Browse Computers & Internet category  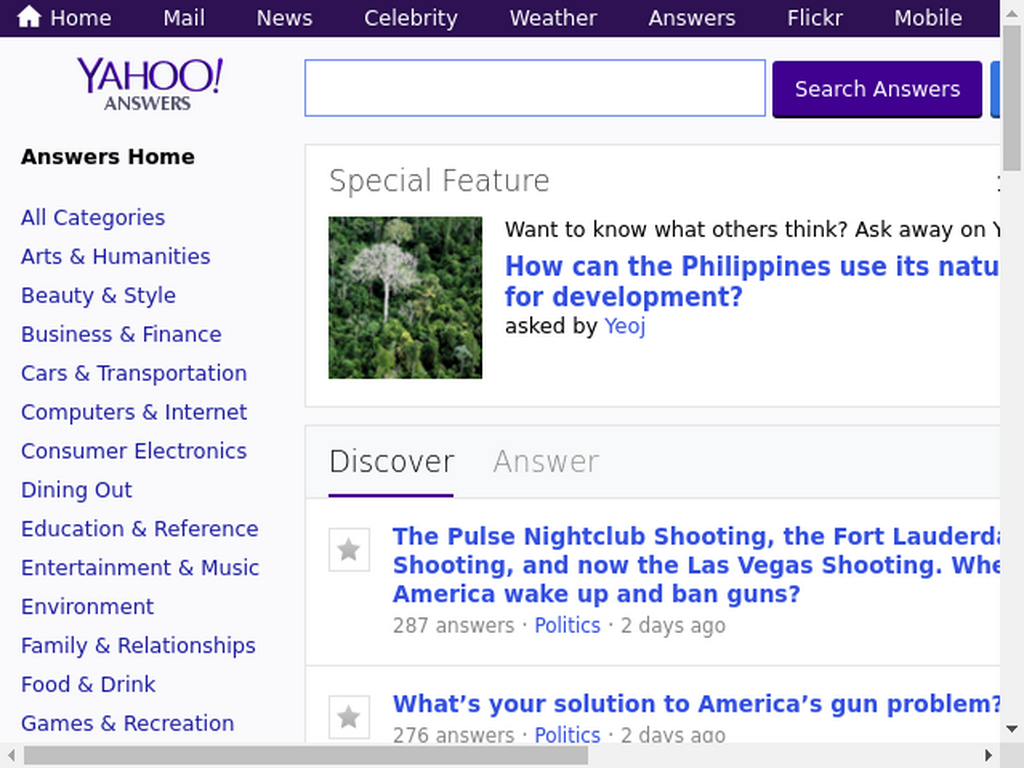click(134, 412)
